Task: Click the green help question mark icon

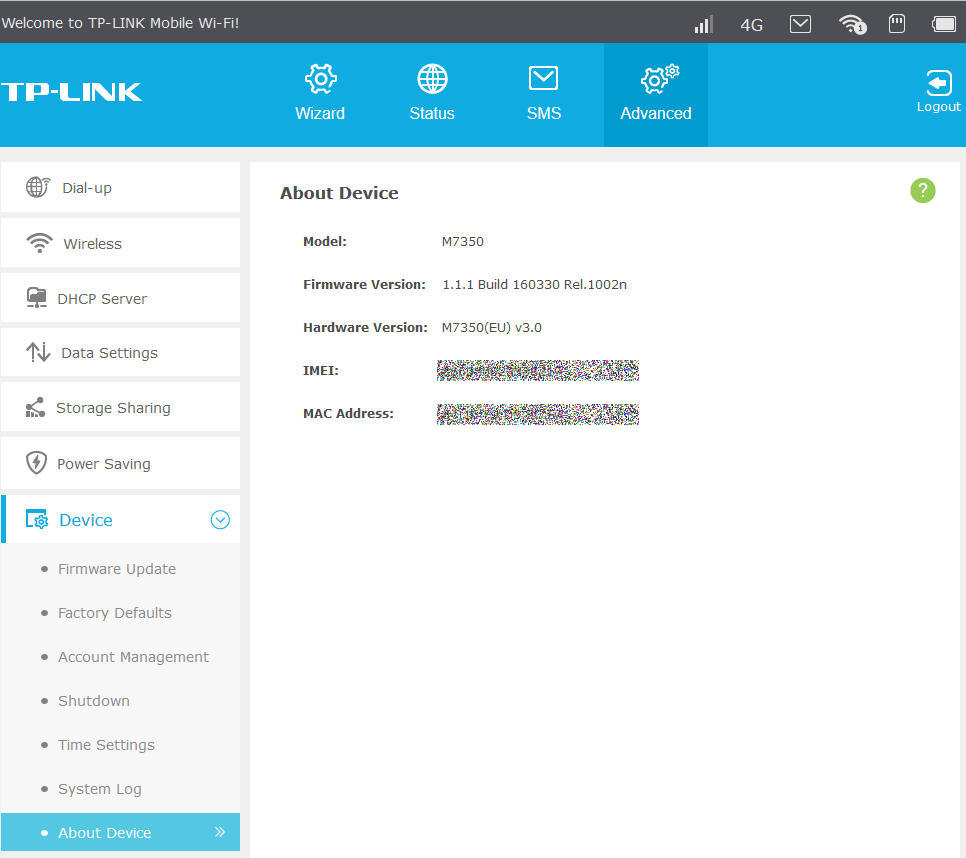Action: point(922,190)
